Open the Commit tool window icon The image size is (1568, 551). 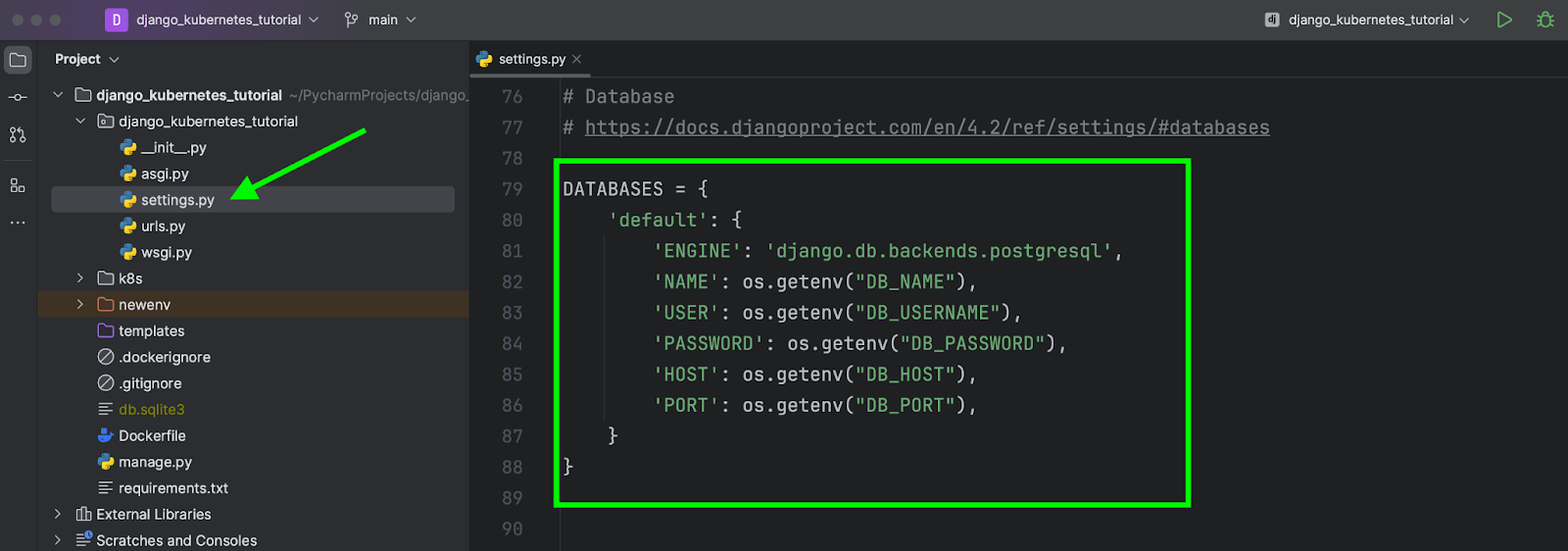point(18,97)
